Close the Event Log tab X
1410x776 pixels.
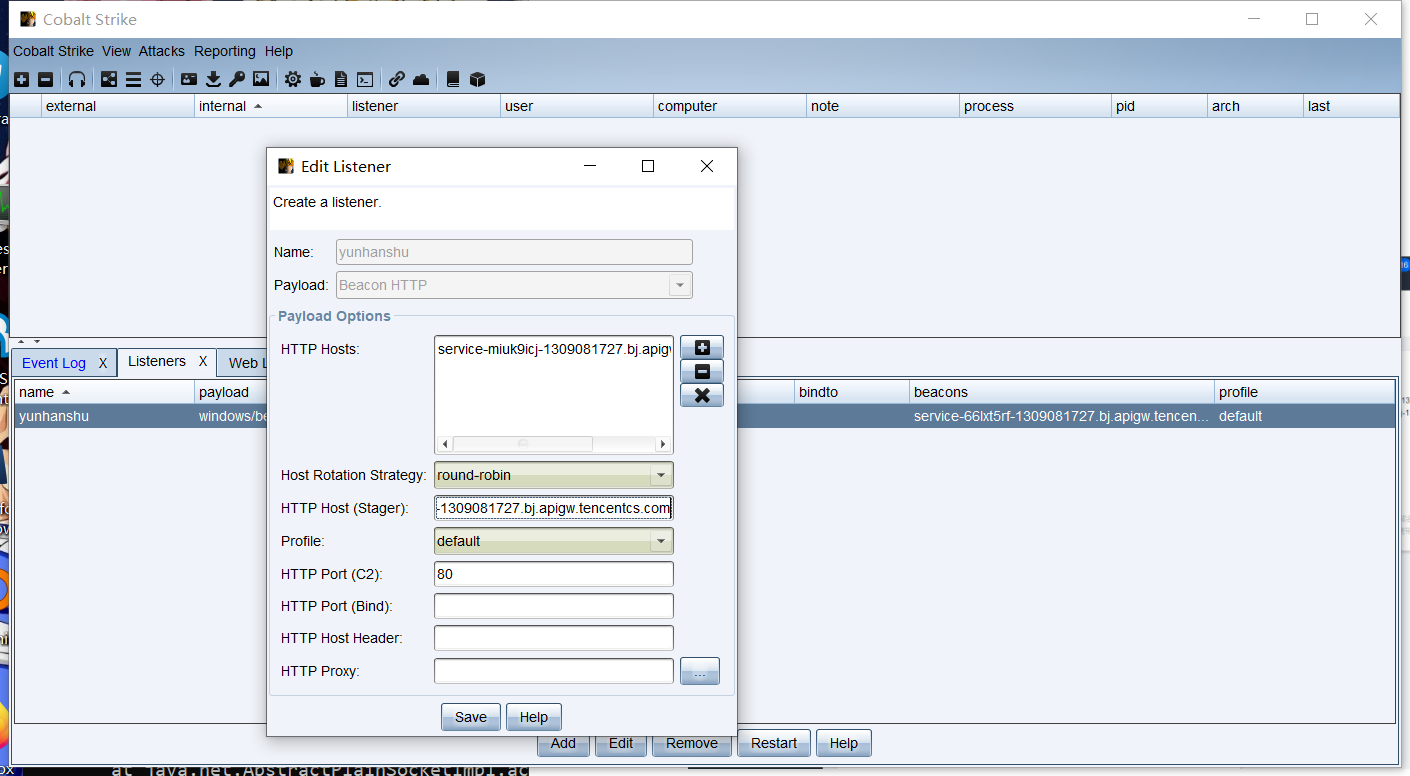tap(103, 363)
